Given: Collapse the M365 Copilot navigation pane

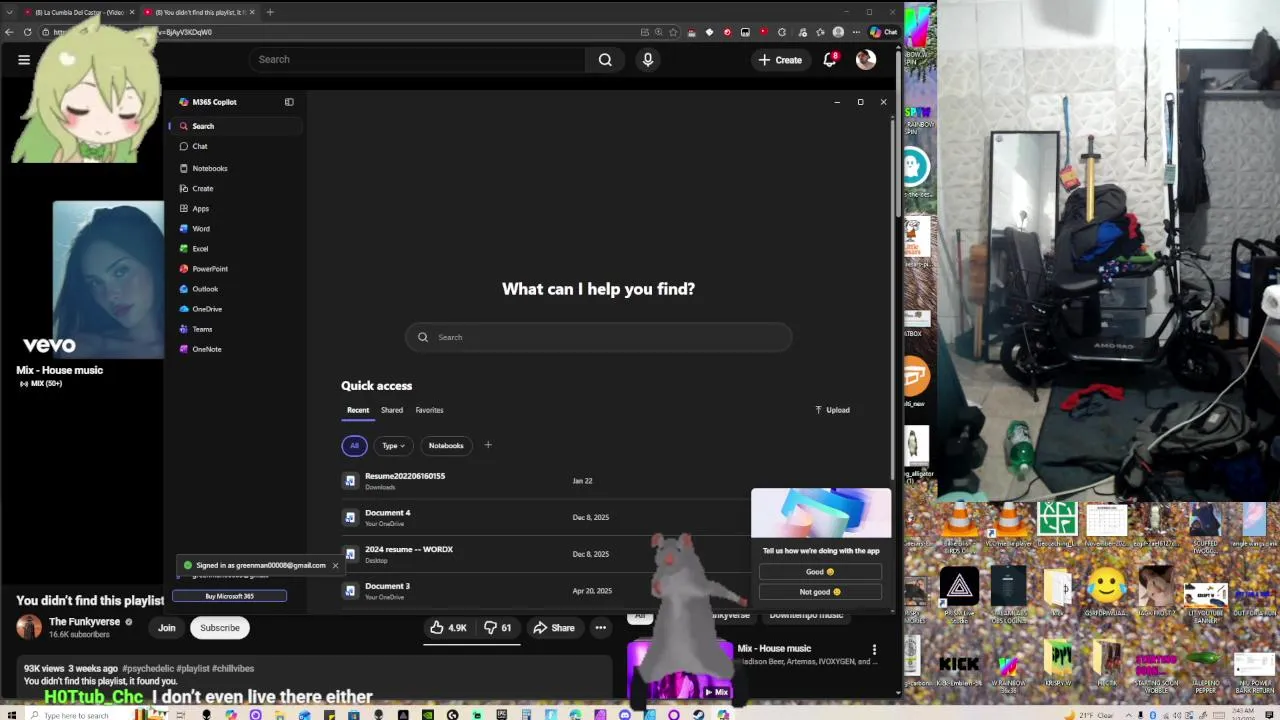Looking at the screenshot, I should [289, 102].
